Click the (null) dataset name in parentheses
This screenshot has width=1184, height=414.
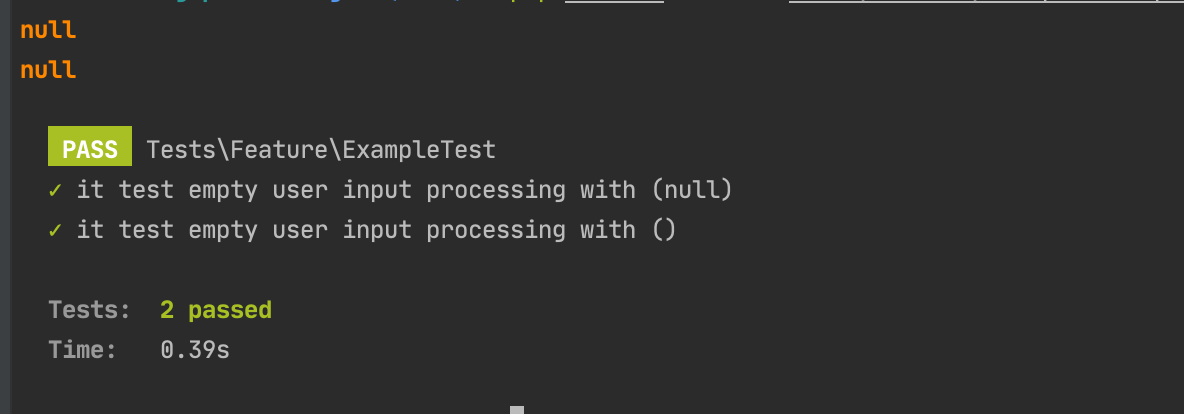pyautogui.click(x=692, y=190)
